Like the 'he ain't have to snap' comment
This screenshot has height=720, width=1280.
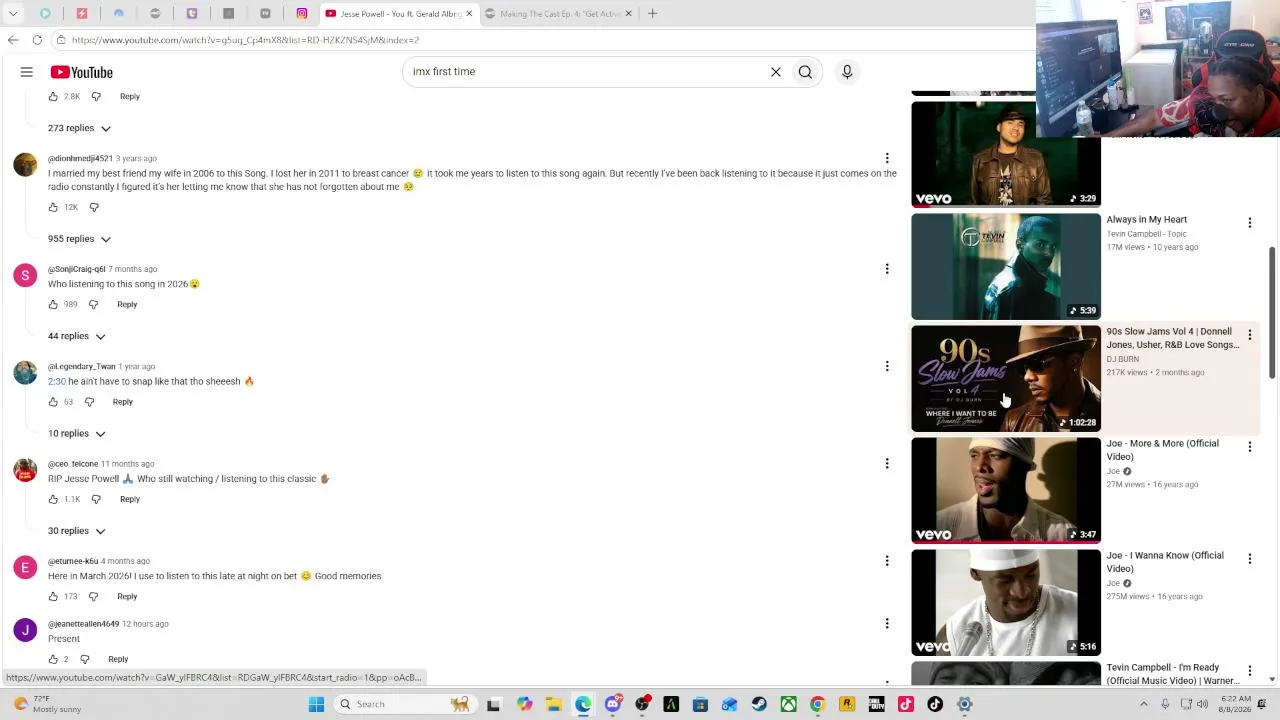53,402
